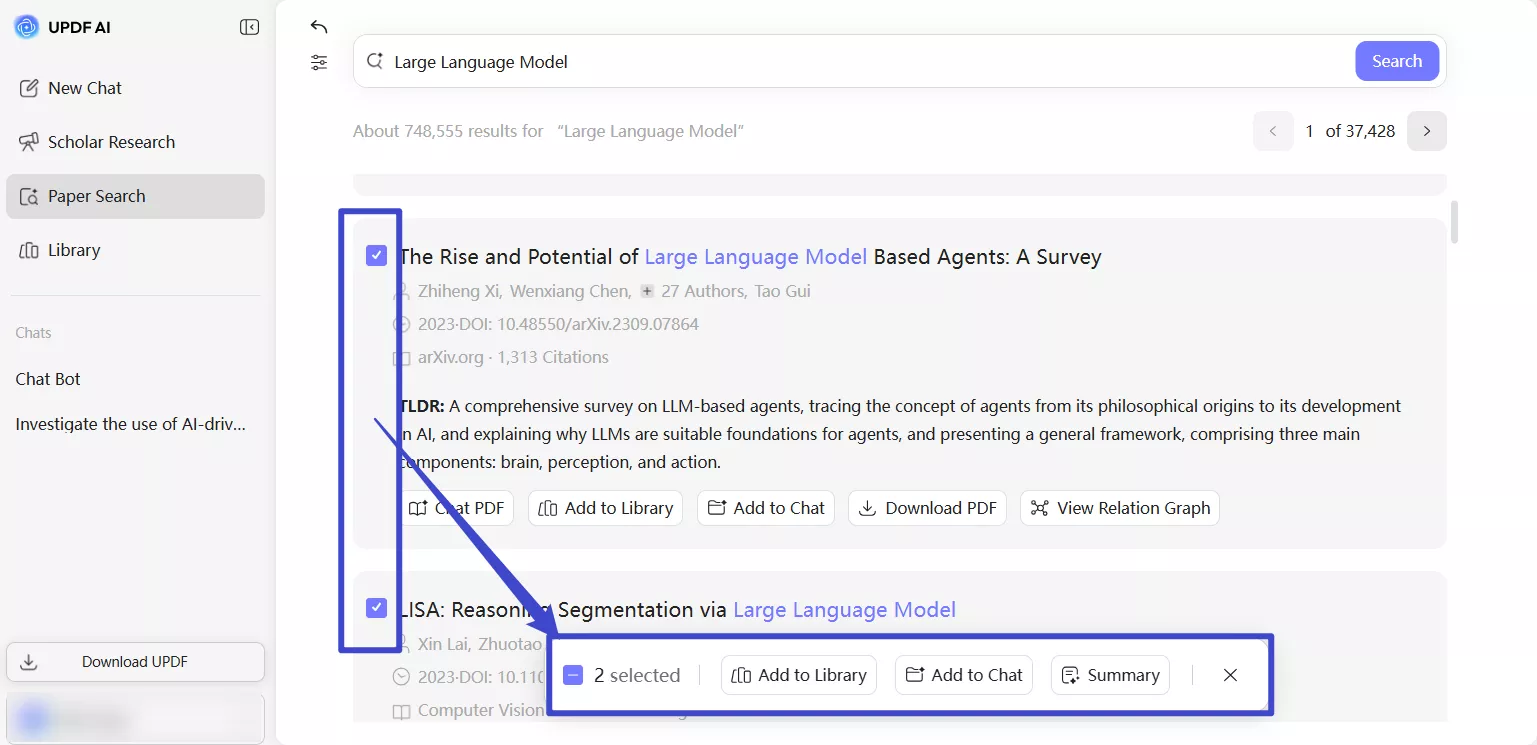Screen dimensions: 1537x745
Task: Click View Relation Graph button
Action: 1119,508
